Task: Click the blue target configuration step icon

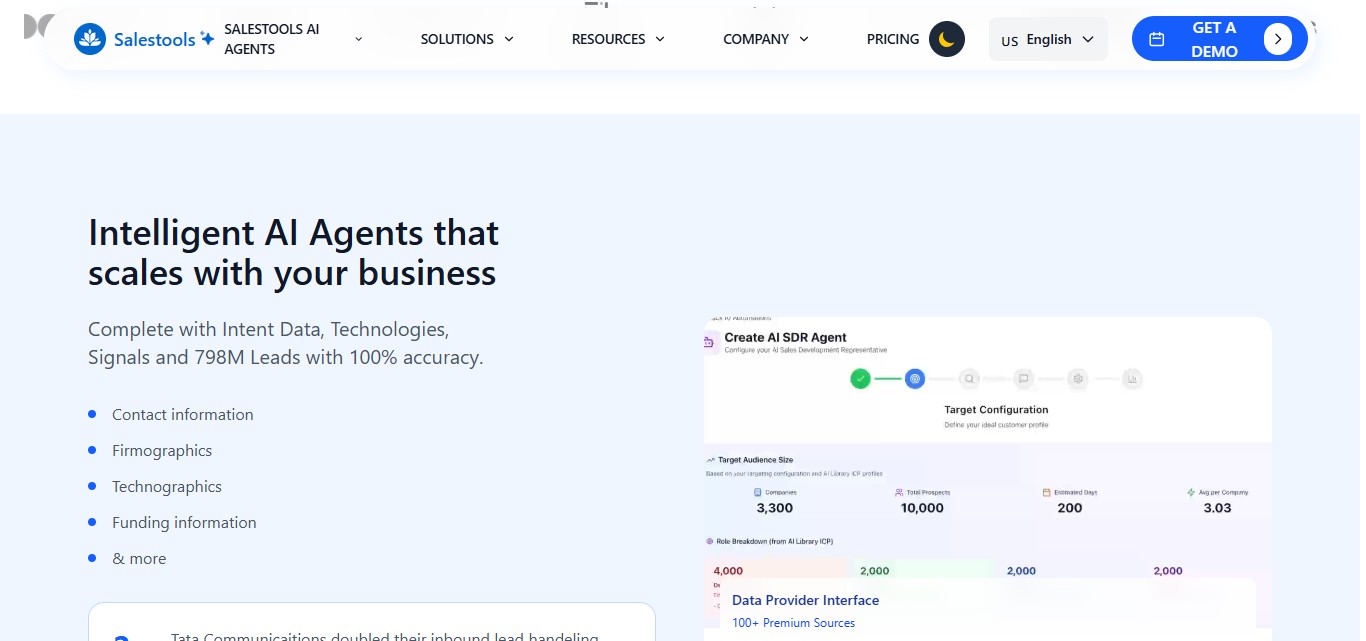Action: [x=914, y=378]
